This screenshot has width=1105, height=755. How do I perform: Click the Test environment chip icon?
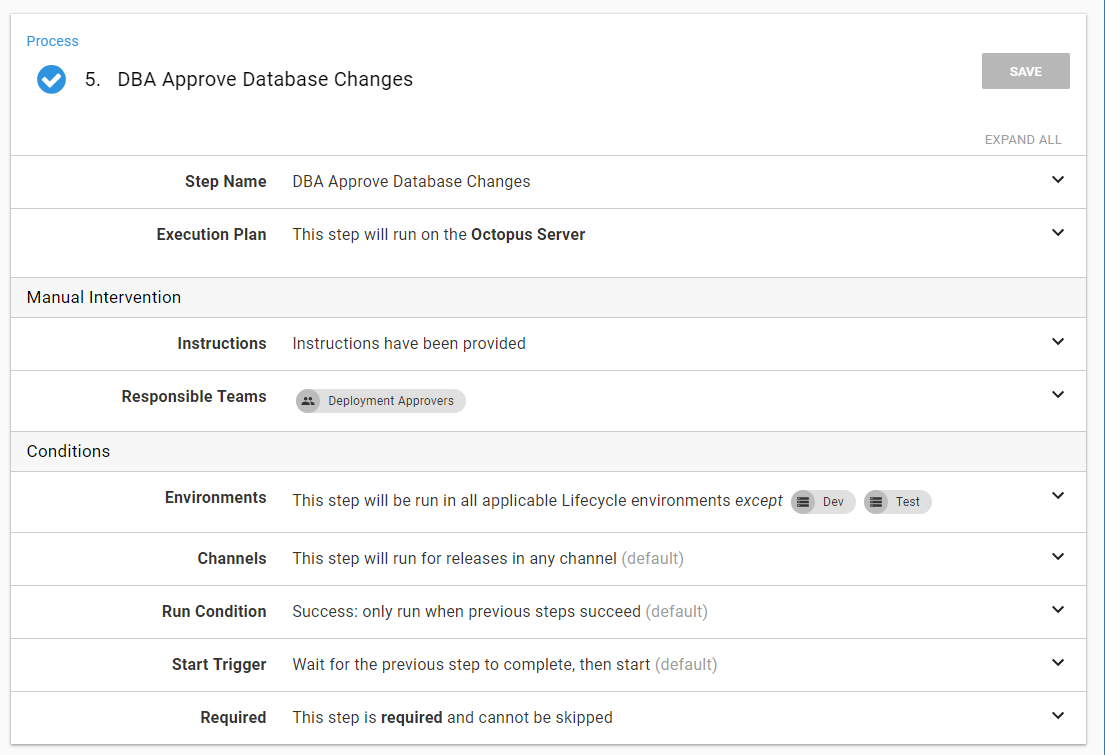coord(876,502)
